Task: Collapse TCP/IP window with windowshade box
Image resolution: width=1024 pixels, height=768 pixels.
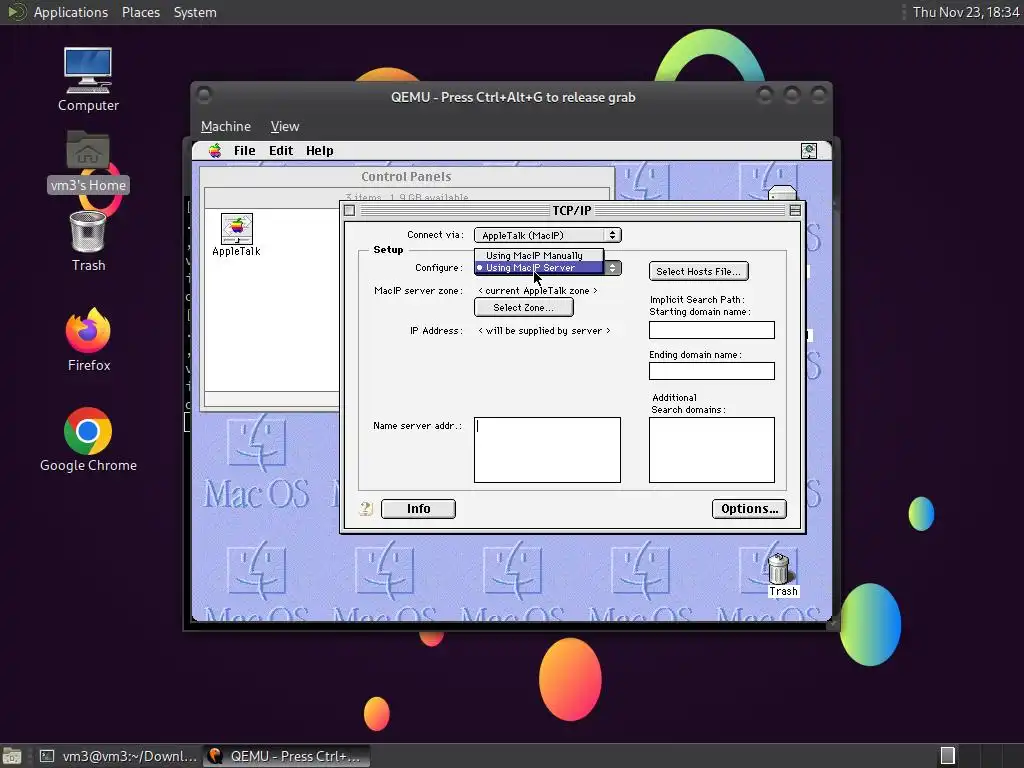Action: 795,210
